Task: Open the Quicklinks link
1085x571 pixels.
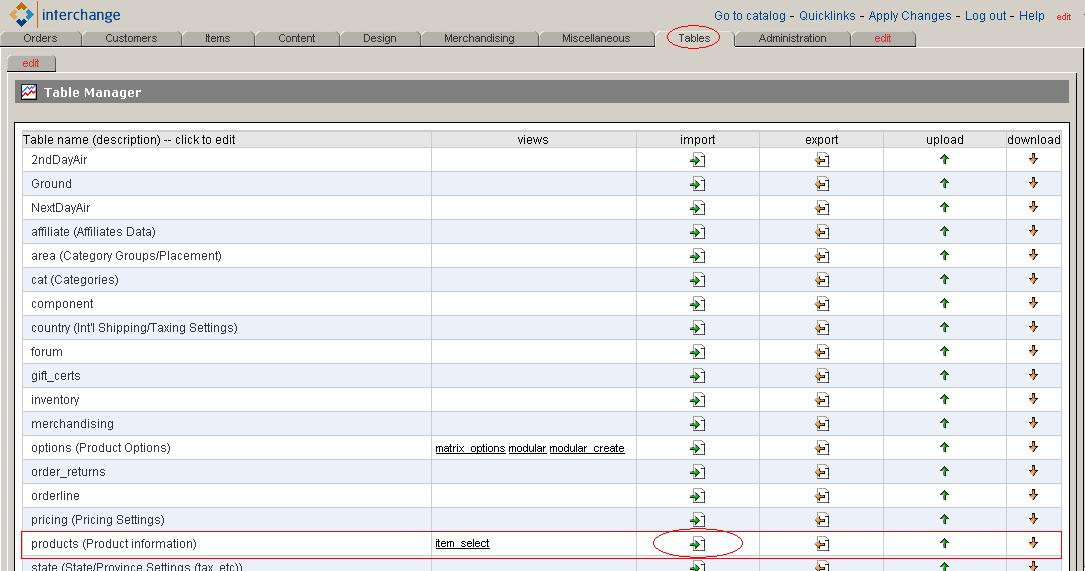Action: 827,16
